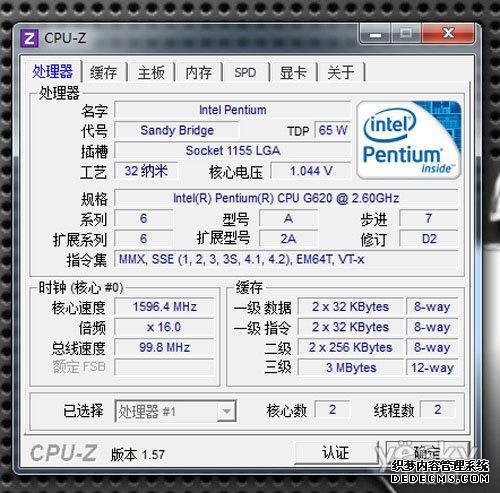The width and height of the screenshot is (500, 493).
Task: Click the 规格 field showing Pentium G620
Action: point(286,198)
